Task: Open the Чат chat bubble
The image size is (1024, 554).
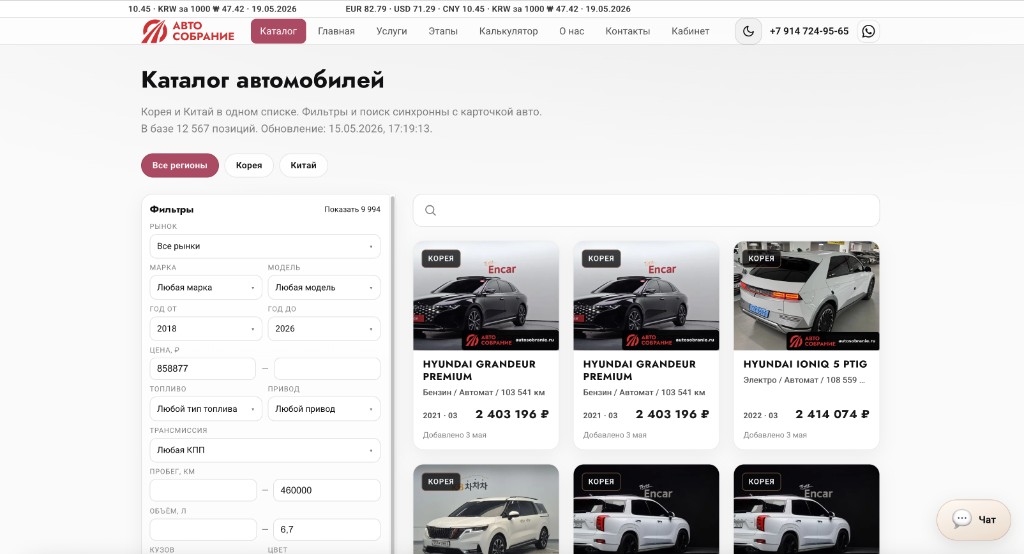Action: [x=974, y=519]
